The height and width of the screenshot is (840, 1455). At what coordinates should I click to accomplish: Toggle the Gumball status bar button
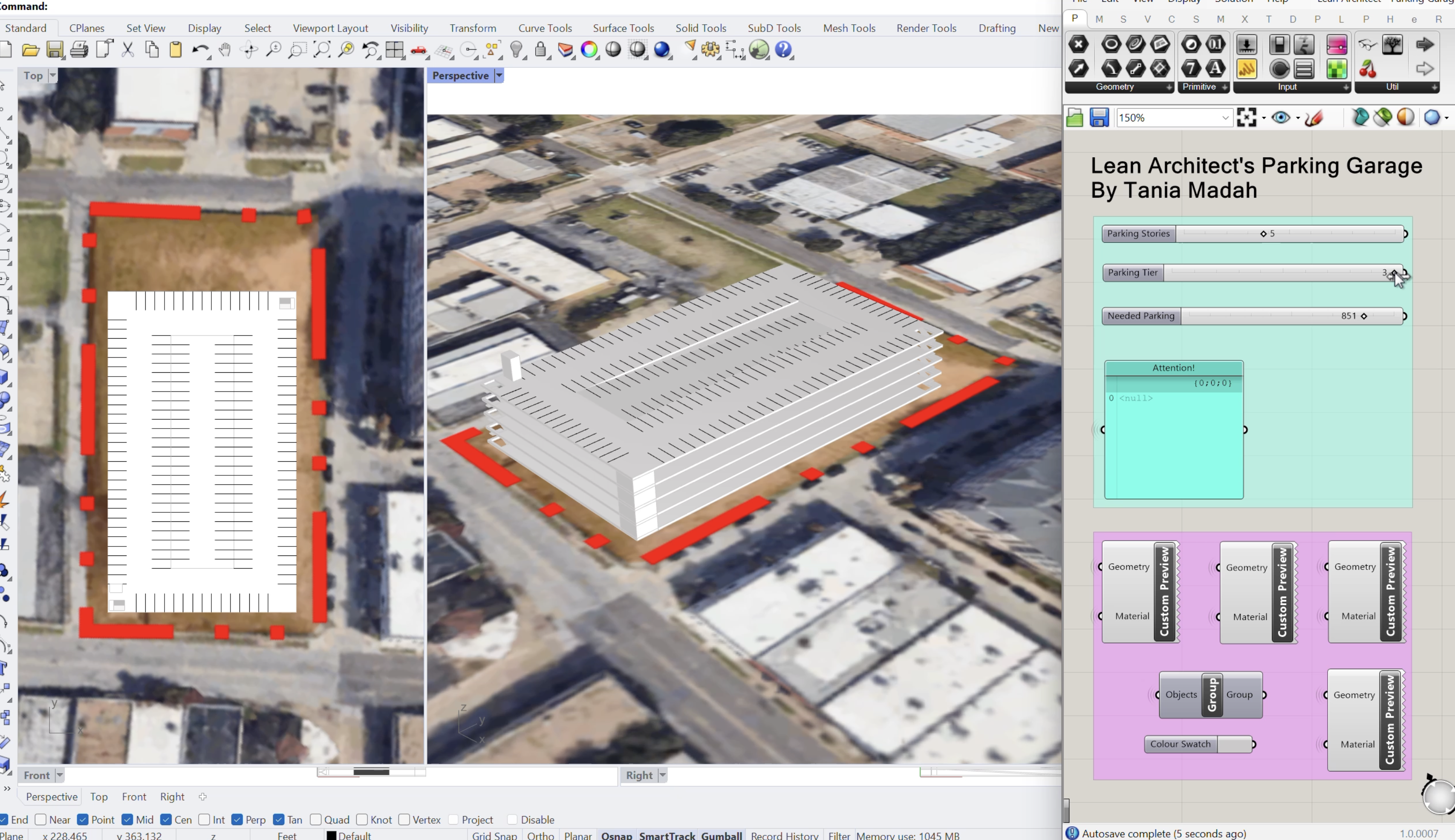[x=721, y=835]
